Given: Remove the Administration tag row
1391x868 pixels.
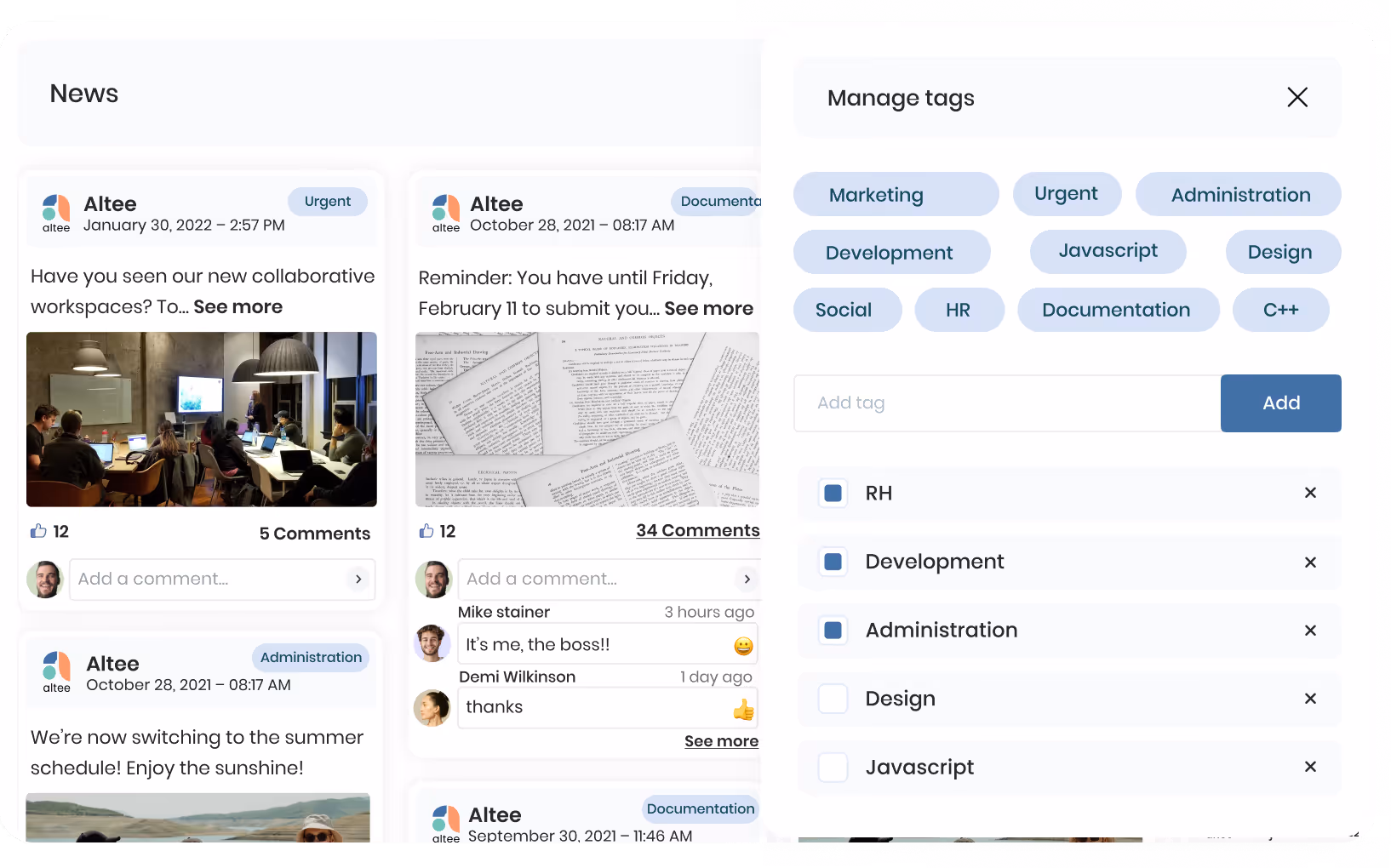Looking at the screenshot, I should pos(1310,630).
